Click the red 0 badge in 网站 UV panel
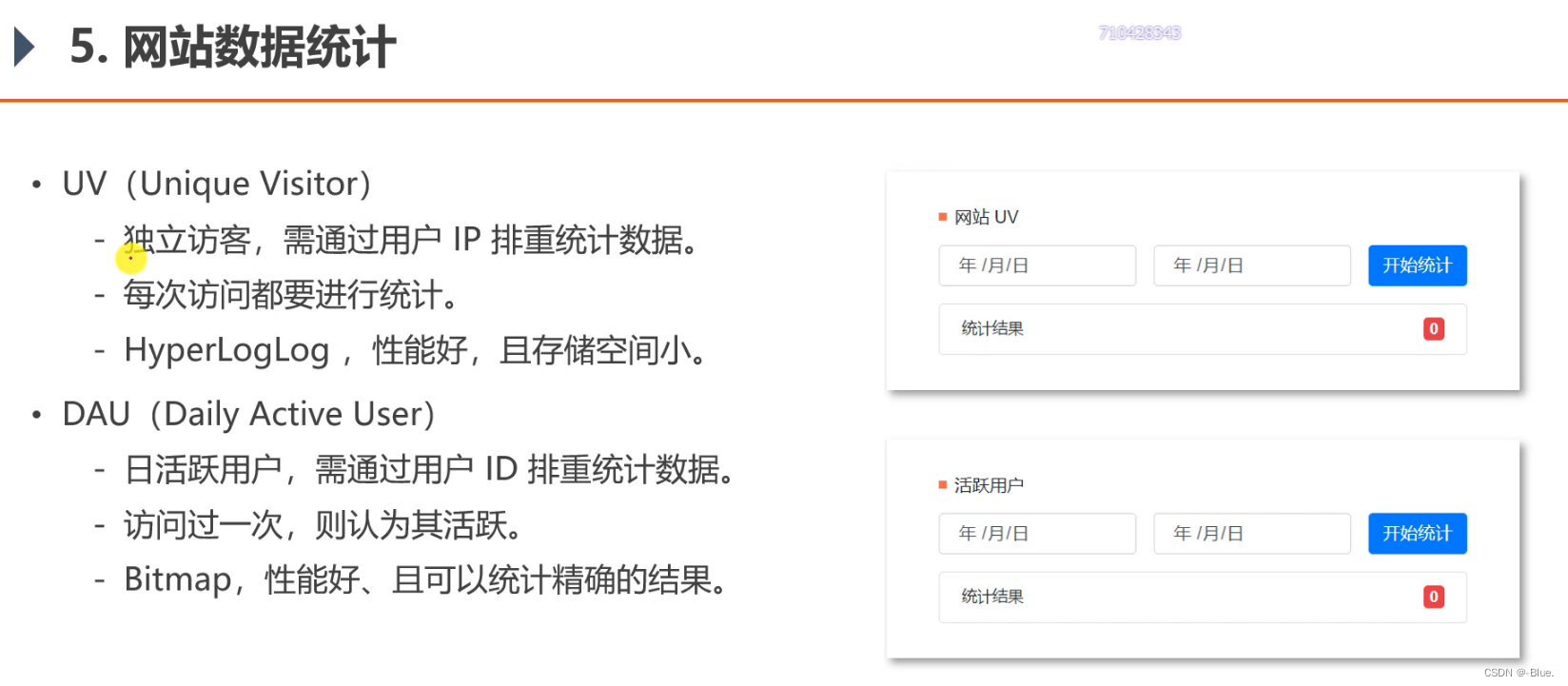This screenshot has width=1568, height=686. (x=1434, y=329)
